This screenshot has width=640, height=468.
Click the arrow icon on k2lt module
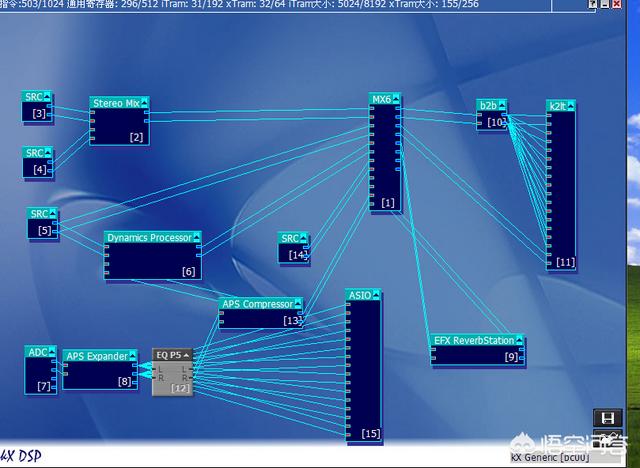pyautogui.click(x=570, y=105)
